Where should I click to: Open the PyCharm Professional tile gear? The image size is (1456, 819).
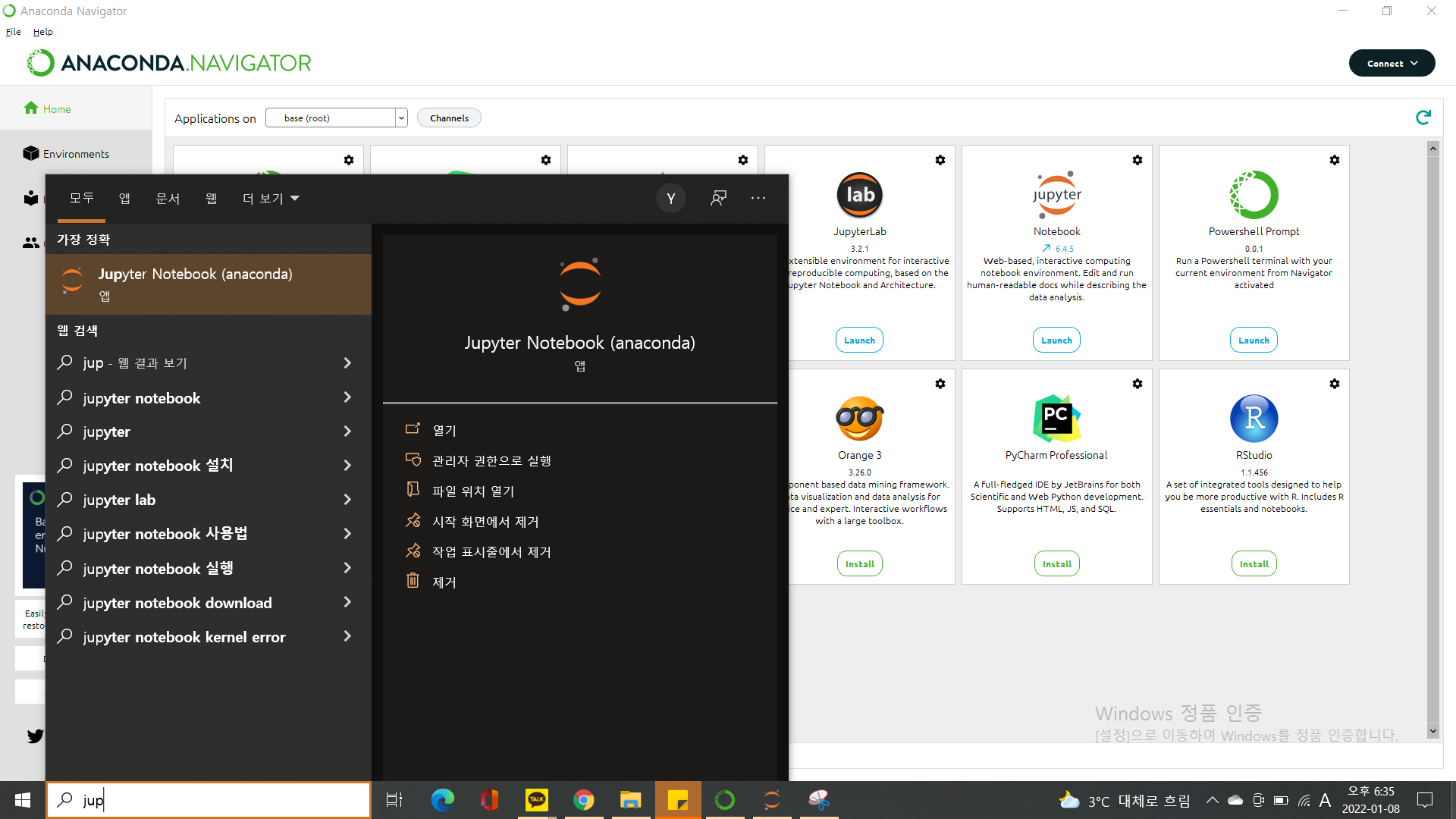click(x=1137, y=384)
